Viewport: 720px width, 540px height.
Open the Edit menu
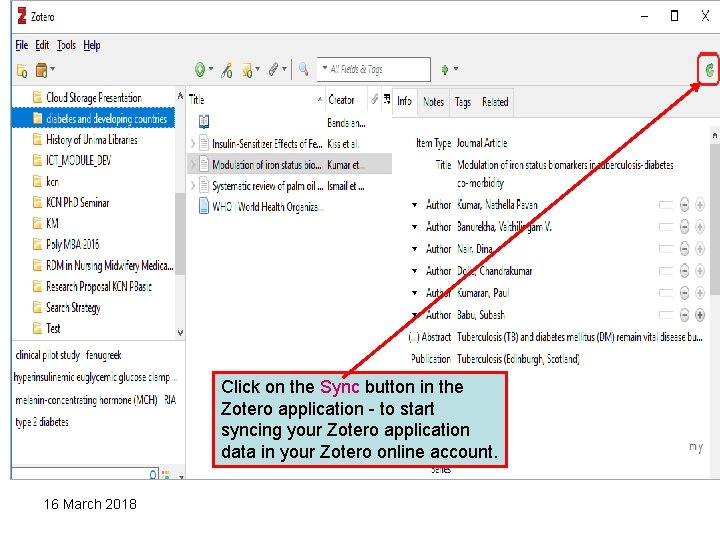[42, 45]
